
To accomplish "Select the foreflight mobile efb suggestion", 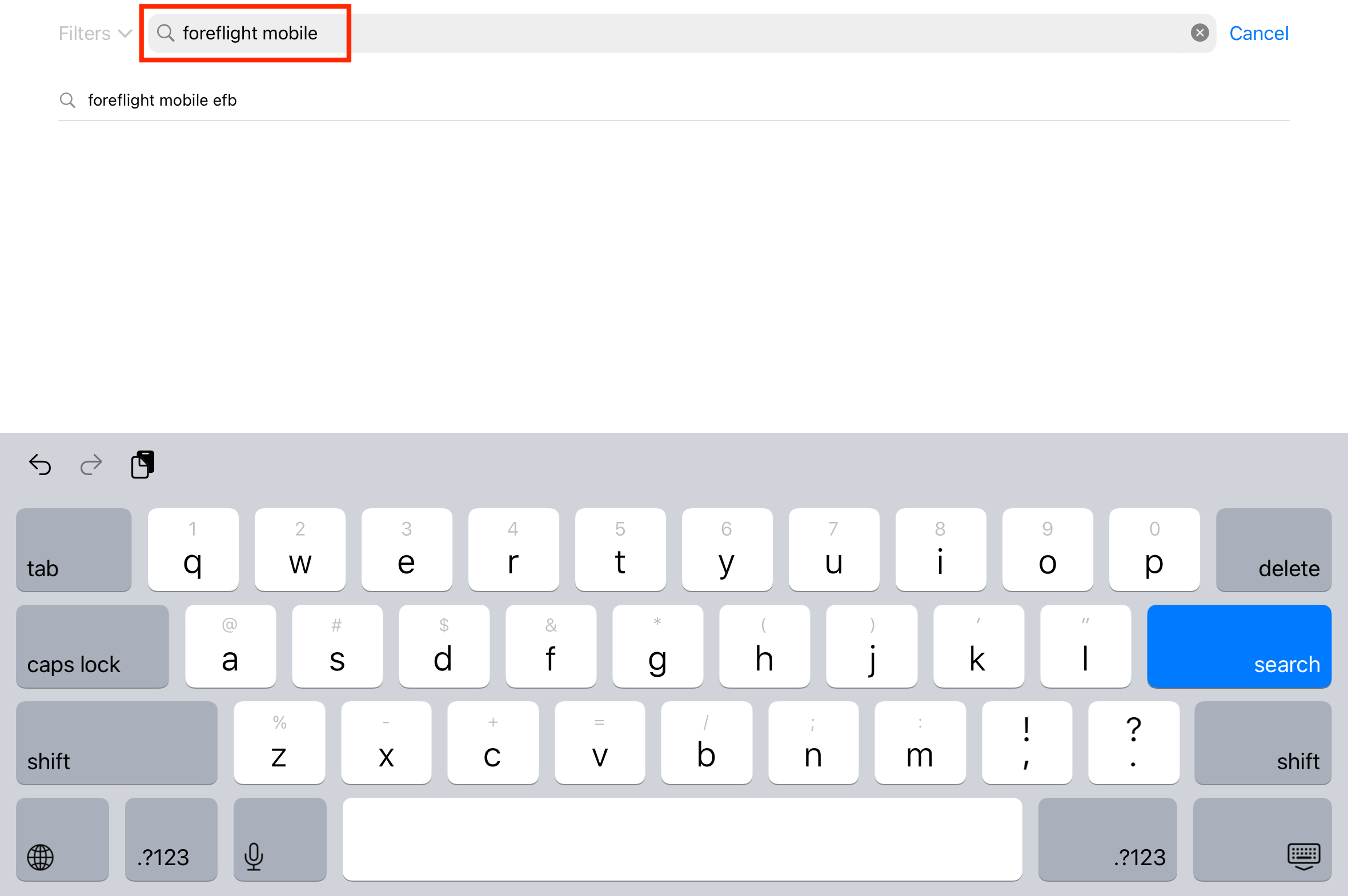I will click(673, 101).
